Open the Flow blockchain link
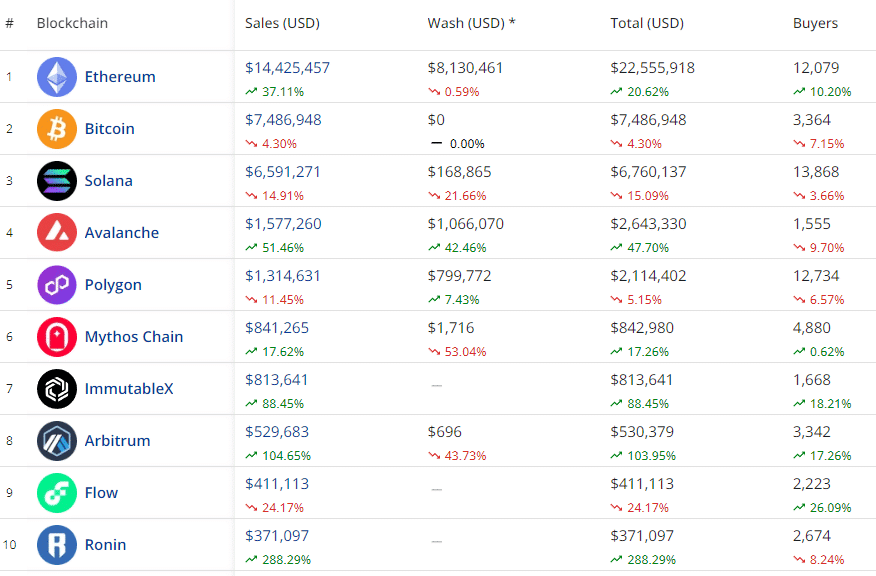The height and width of the screenshot is (576, 876). click(x=101, y=492)
